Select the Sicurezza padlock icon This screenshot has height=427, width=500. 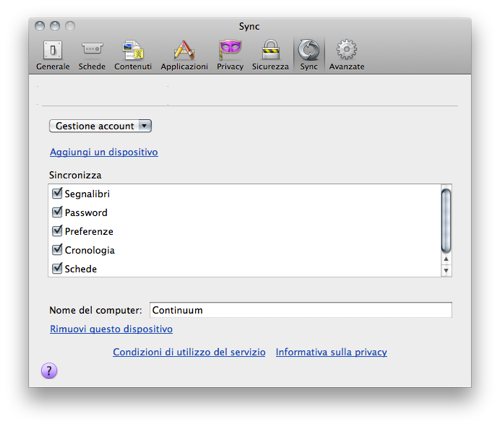[270, 50]
